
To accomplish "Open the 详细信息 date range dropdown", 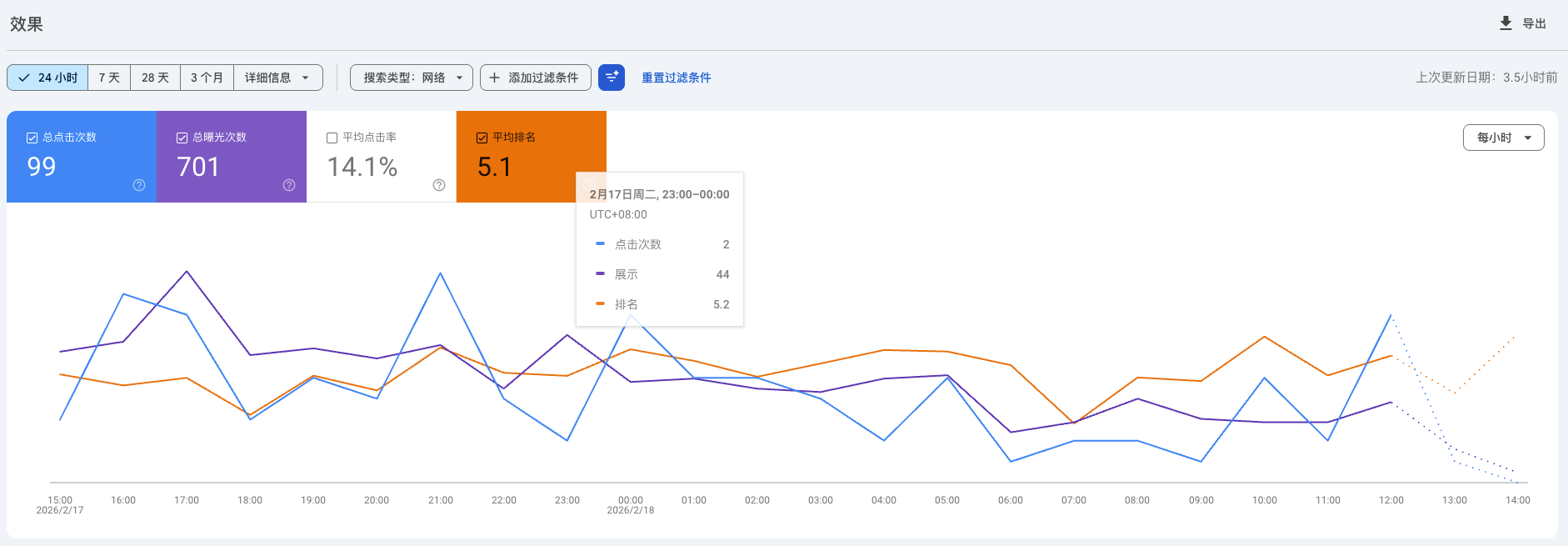I will (277, 78).
